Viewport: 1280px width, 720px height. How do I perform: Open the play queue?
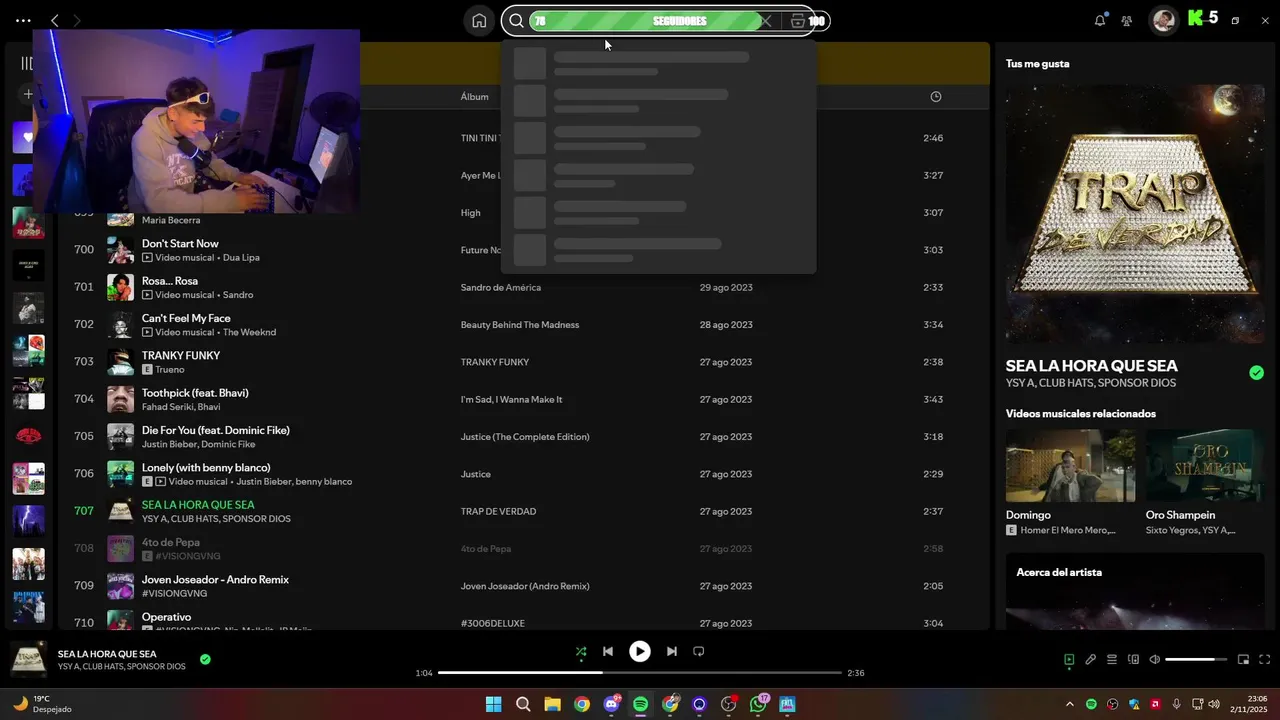tap(1112, 659)
